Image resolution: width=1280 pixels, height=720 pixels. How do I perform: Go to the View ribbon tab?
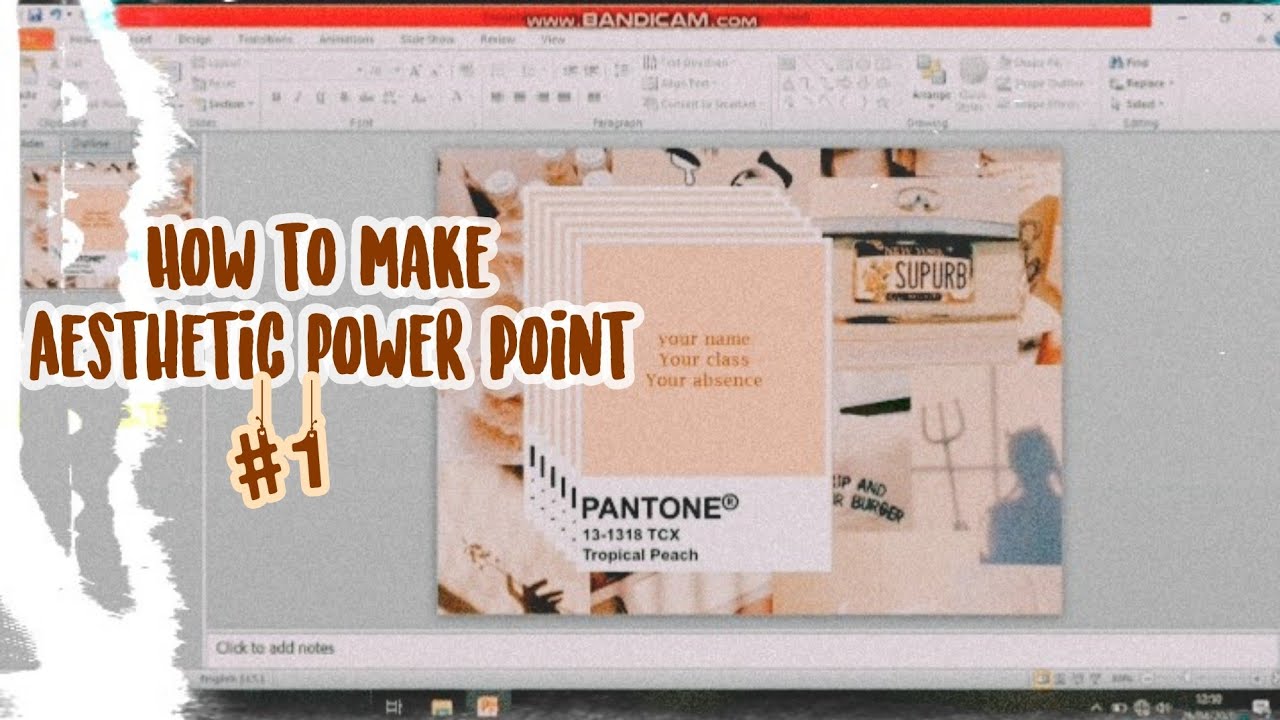(553, 39)
